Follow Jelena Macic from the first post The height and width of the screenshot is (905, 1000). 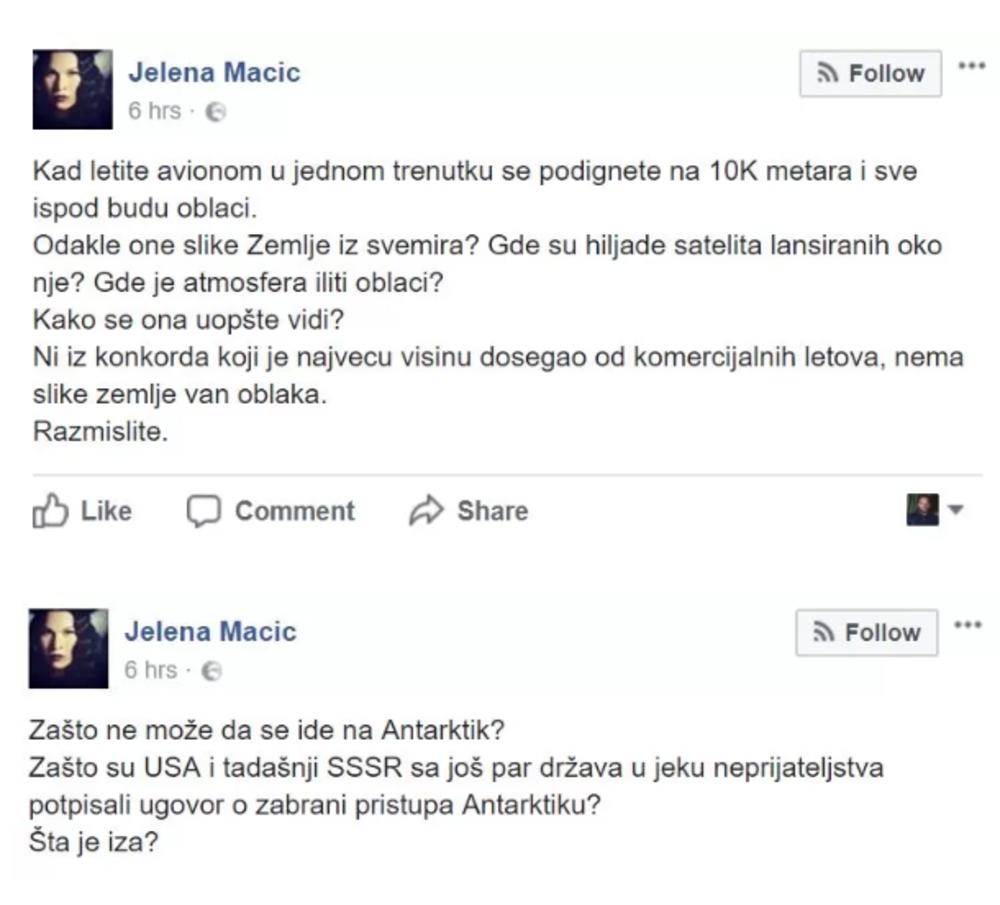point(870,74)
